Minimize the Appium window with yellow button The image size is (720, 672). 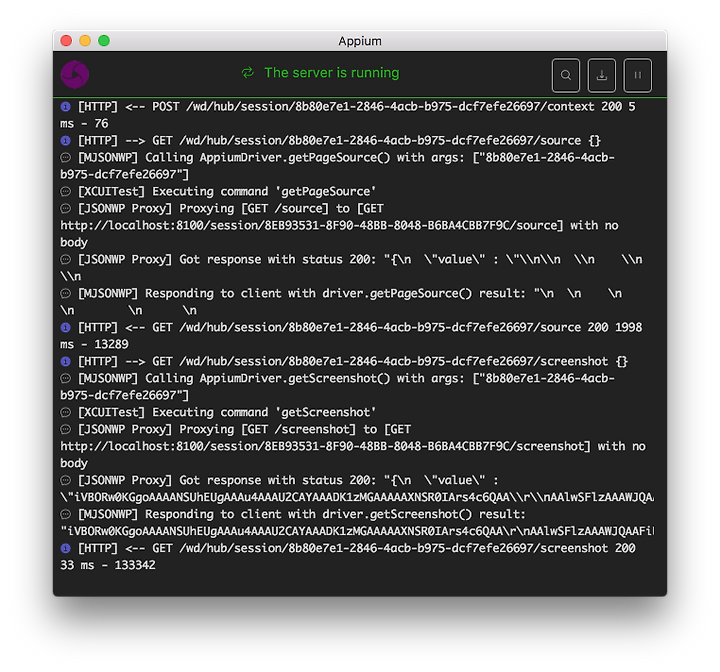click(x=85, y=41)
